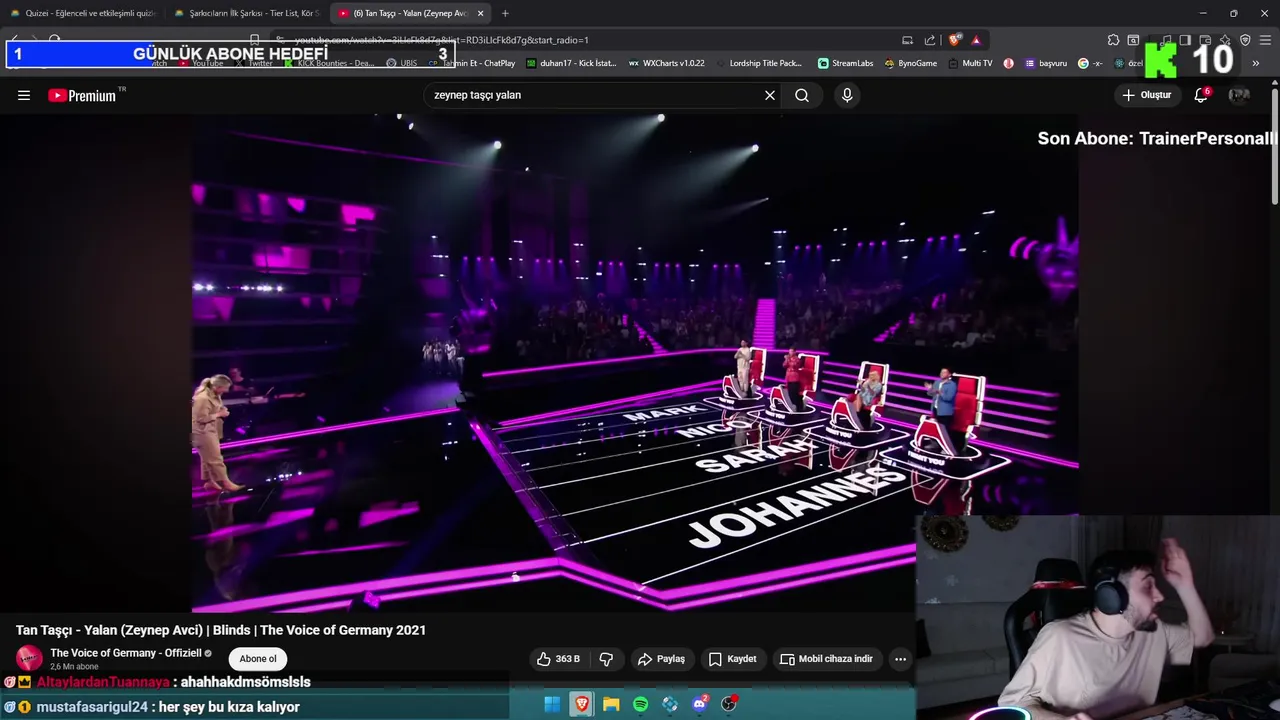Viewport: 1280px width, 720px height.
Task: Save the video with Kaydet
Action: coord(732,659)
